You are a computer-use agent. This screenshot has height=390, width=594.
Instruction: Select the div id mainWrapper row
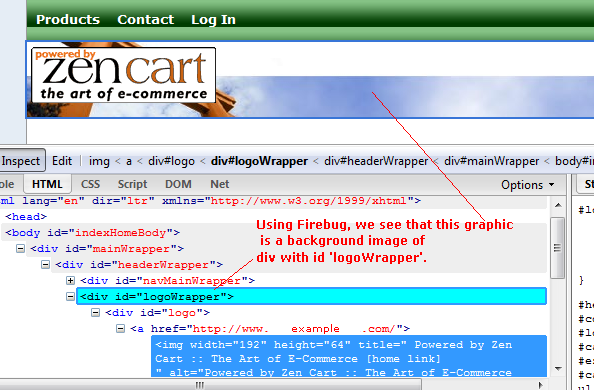(107, 249)
